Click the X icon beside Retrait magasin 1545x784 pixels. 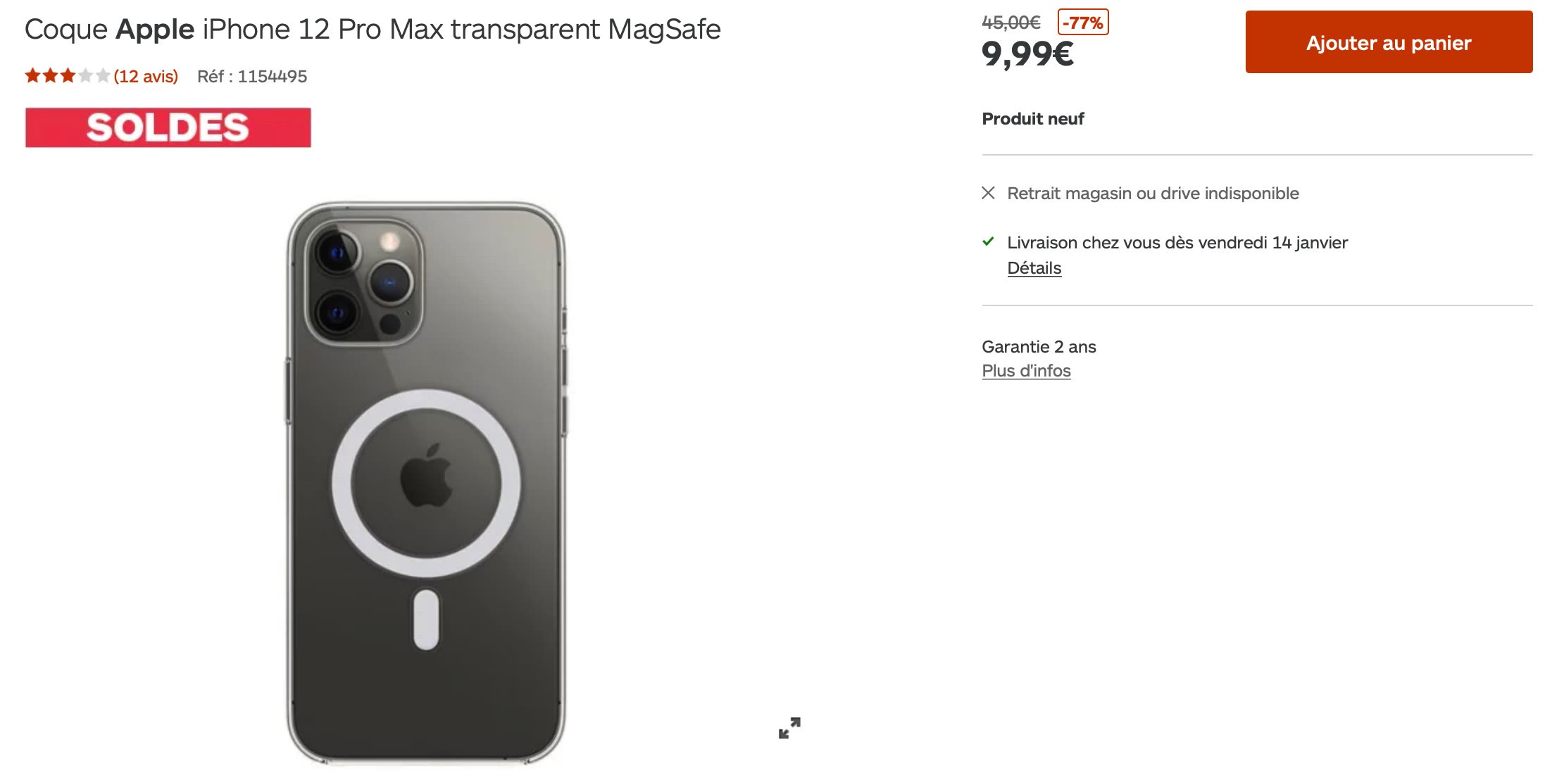click(988, 193)
